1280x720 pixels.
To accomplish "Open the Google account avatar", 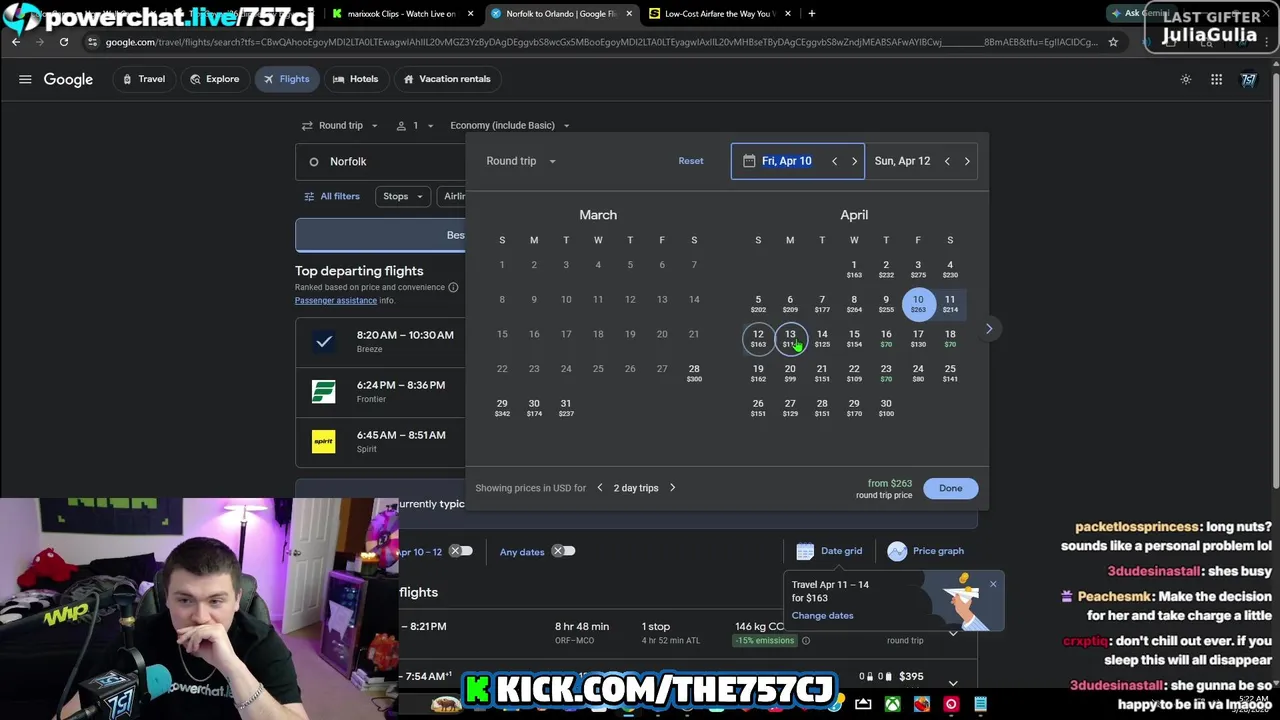I will tap(1249, 80).
